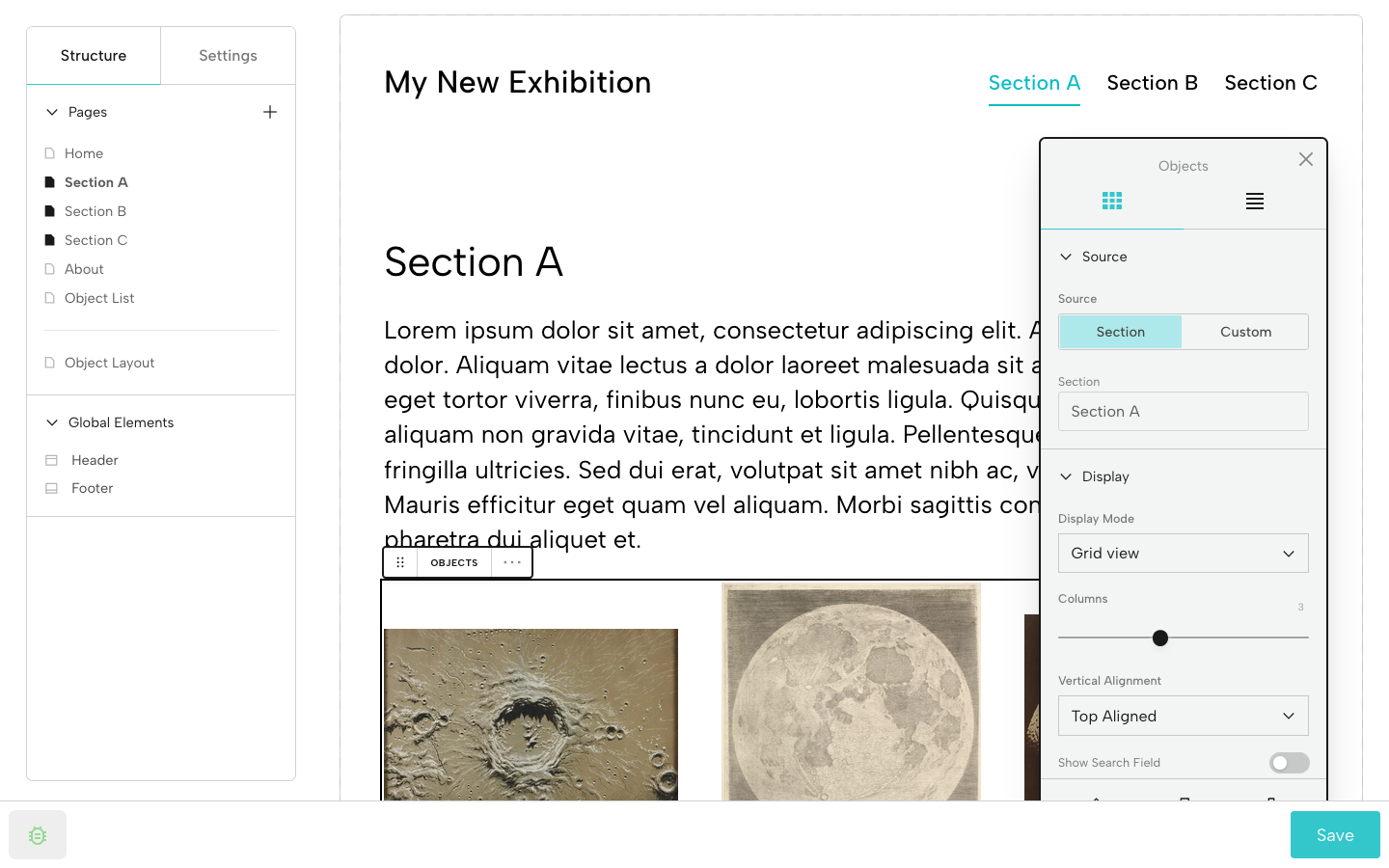Open the Display Mode dropdown
Viewport: 1389px width, 868px height.
(x=1183, y=554)
